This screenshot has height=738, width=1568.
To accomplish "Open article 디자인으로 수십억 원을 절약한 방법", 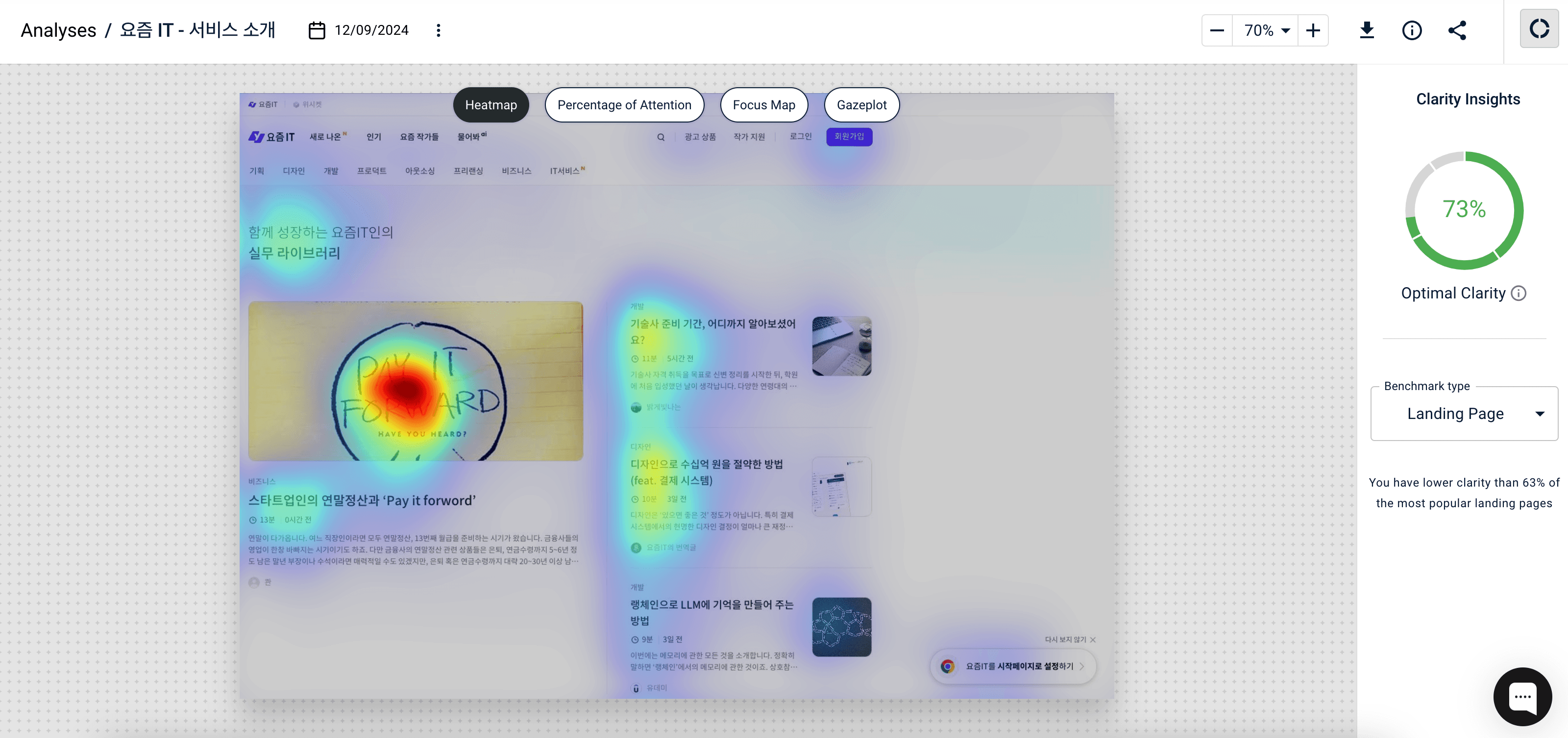I will (x=707, y=472).
